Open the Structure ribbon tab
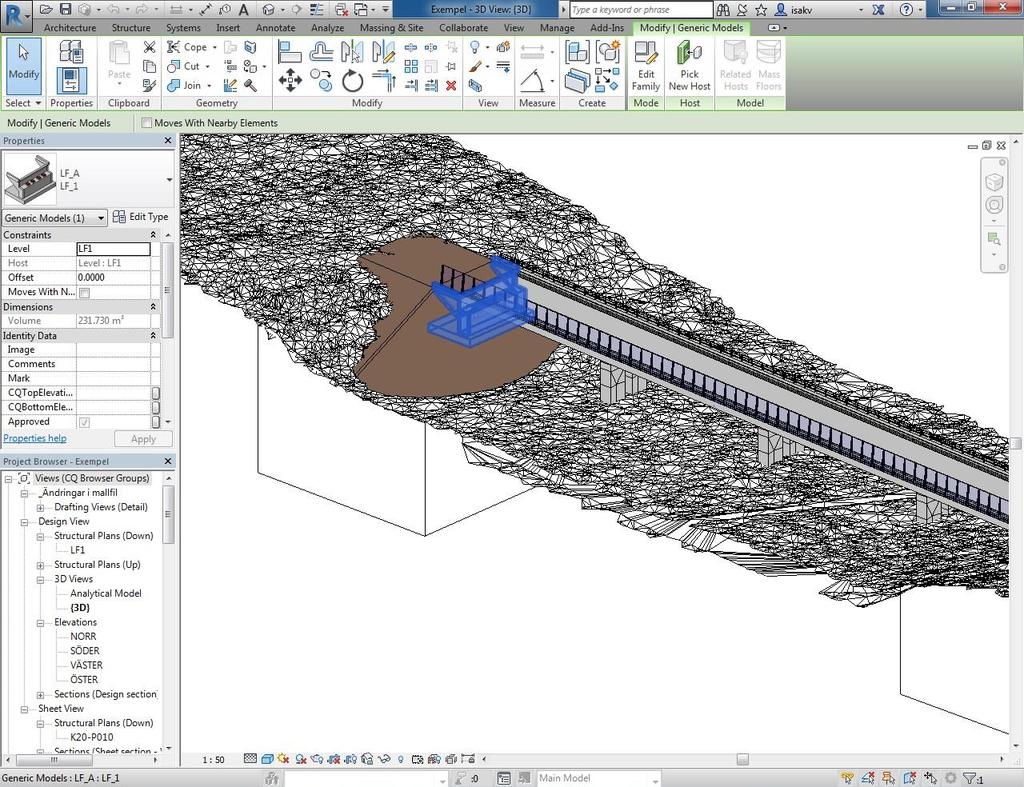The width and height of the screenshot is (1024, 787). coord(131,27)
